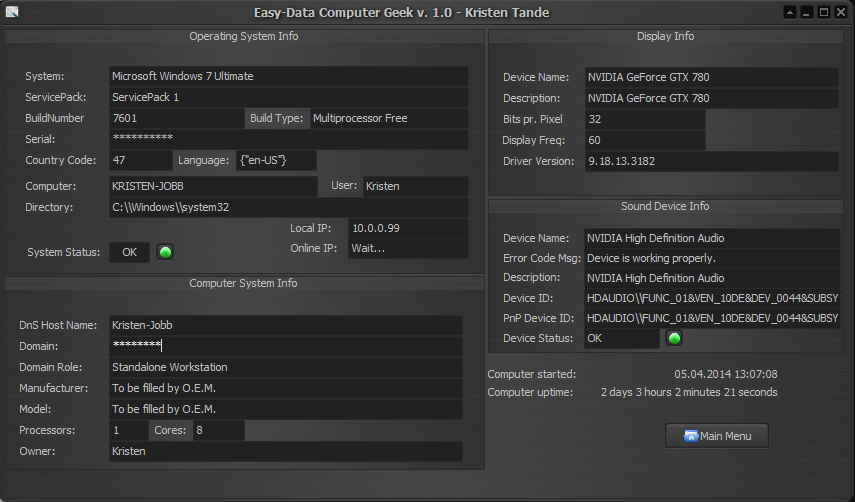Click the Owner field Kristen
The height and width of the screenshot is (502, 855).
[286, 451]
